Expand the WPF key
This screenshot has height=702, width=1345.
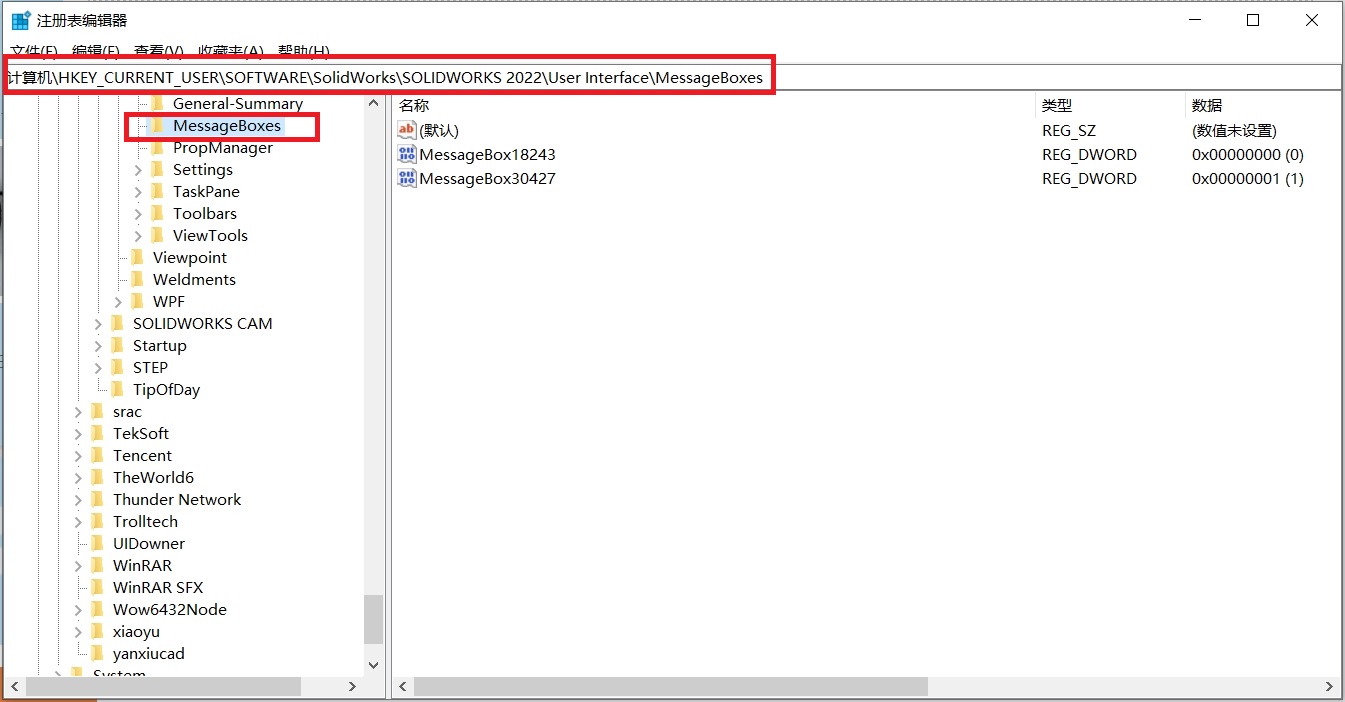pos(118,302)
